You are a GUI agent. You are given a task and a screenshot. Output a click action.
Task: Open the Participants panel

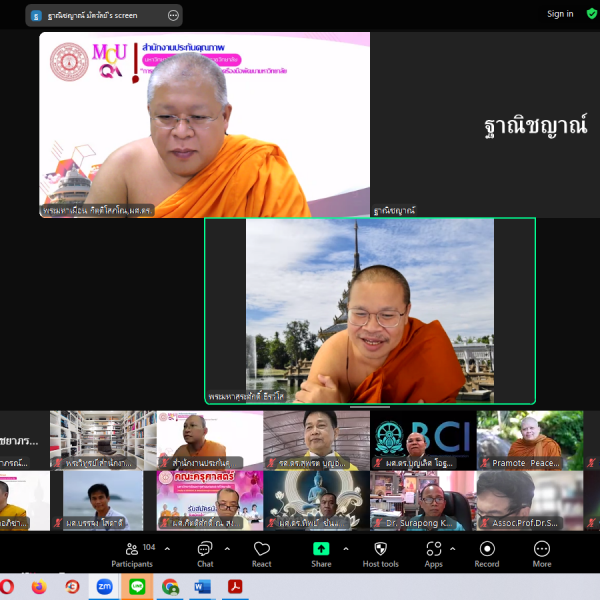pyautogui.click(x=132, y=555)
